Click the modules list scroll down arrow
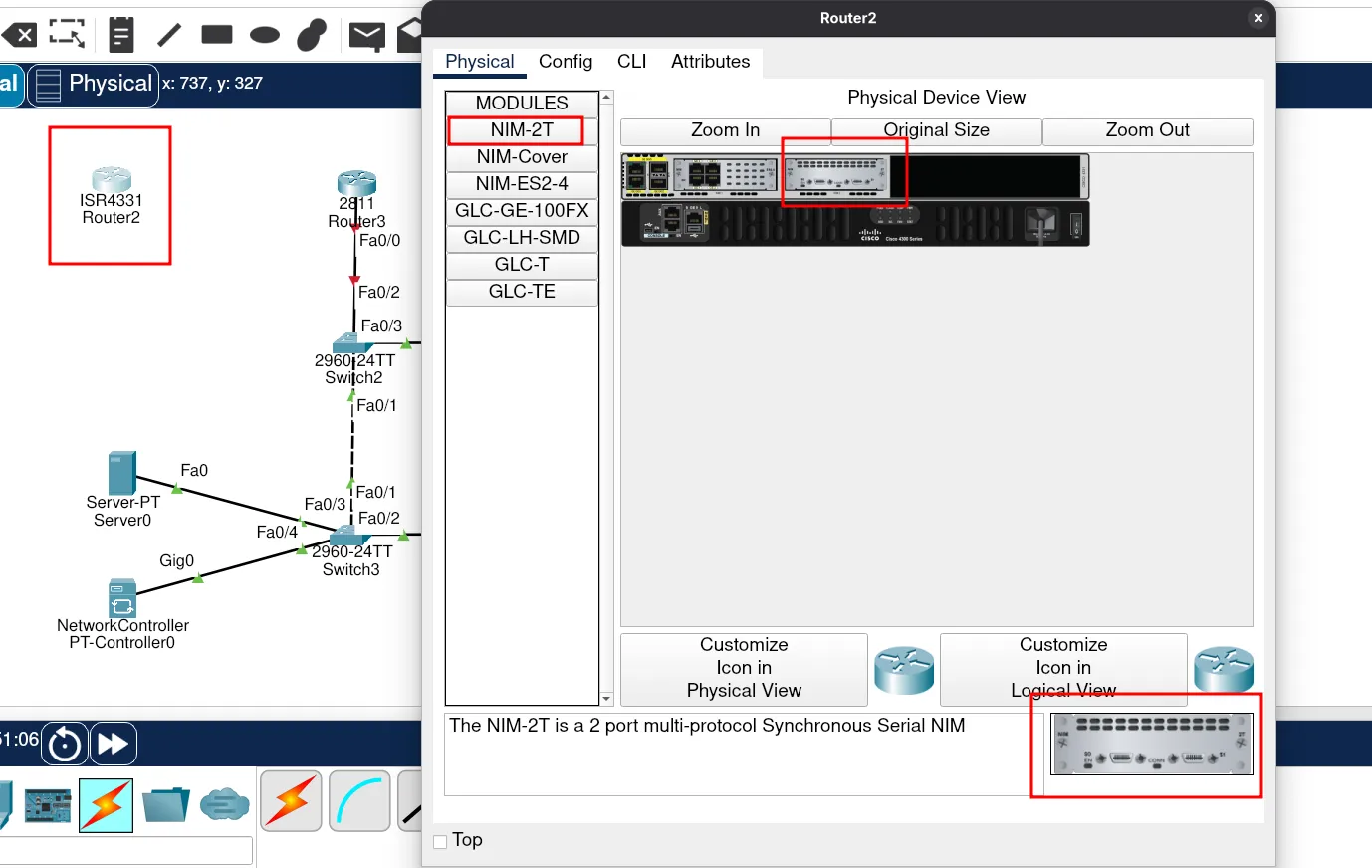1372x868 pixels. [x=606, y=700]
